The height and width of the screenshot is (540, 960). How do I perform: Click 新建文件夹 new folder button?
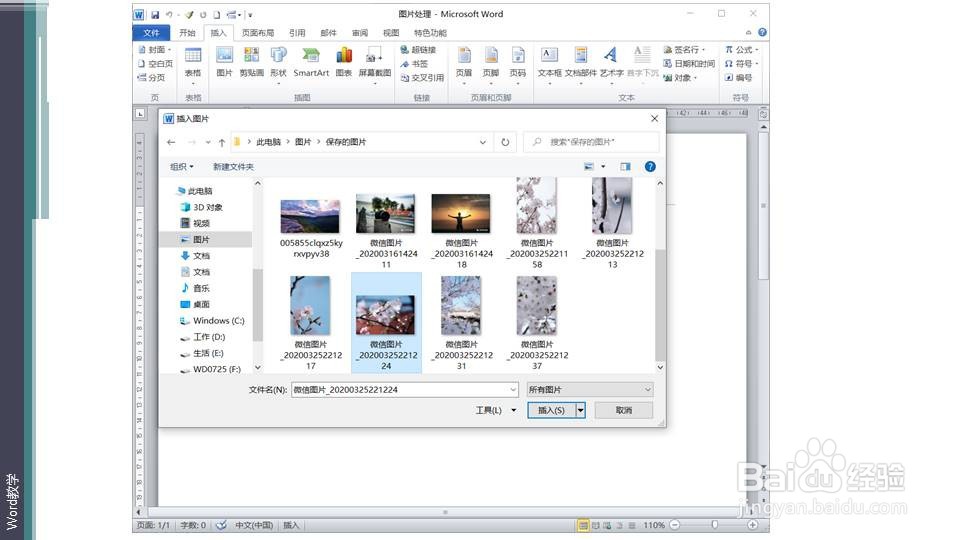[233, 167]
